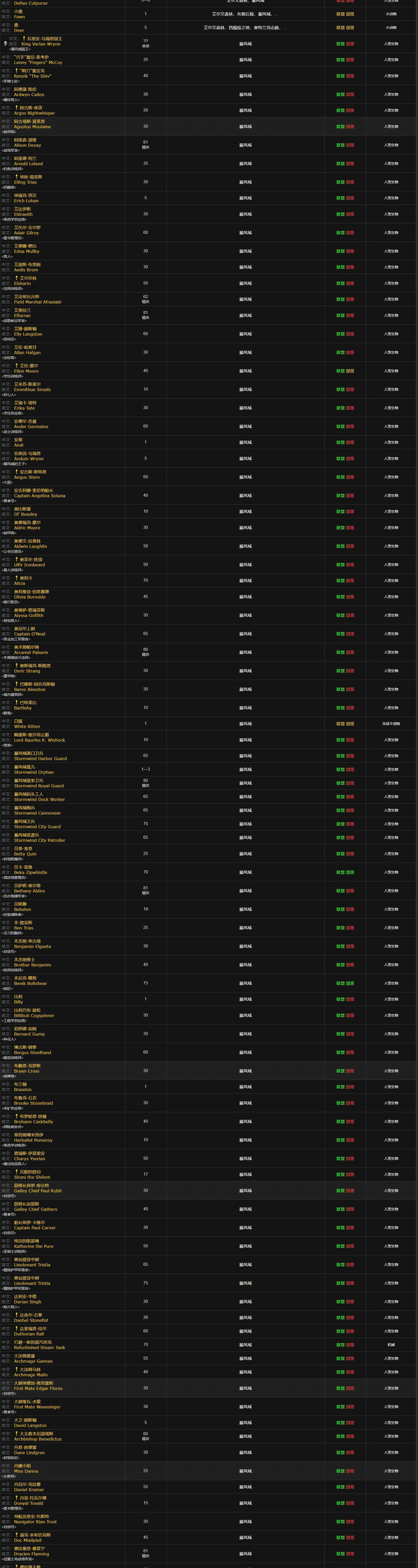Click the quest exclamation icon for Elling Trias
The width and height of the screenshot is (418, 1568).
[x=17, y=177]
